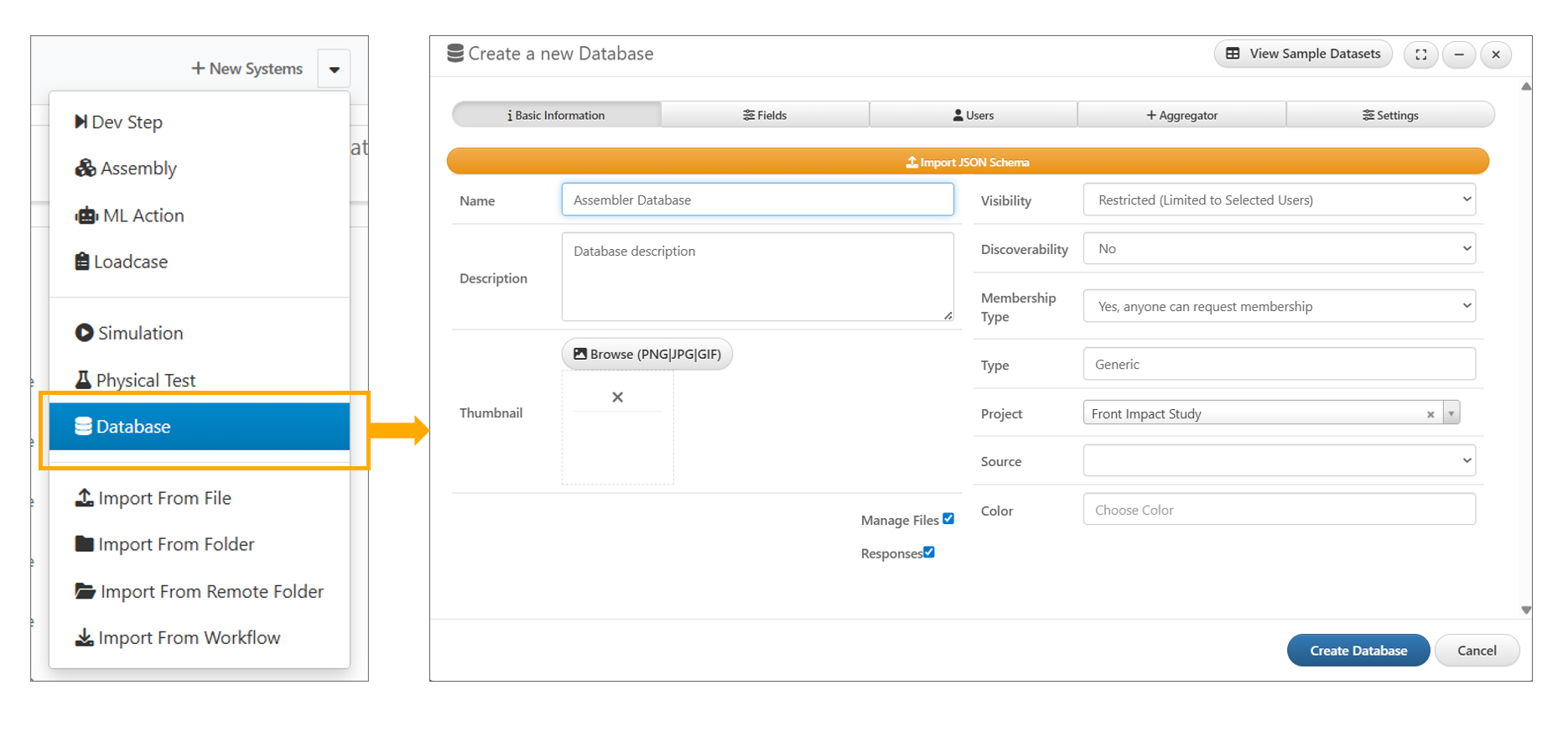The height and width of the screenshot is (737, 1568).
Task: Click the Import From Workflow download icon
Action: click(84, 638)
